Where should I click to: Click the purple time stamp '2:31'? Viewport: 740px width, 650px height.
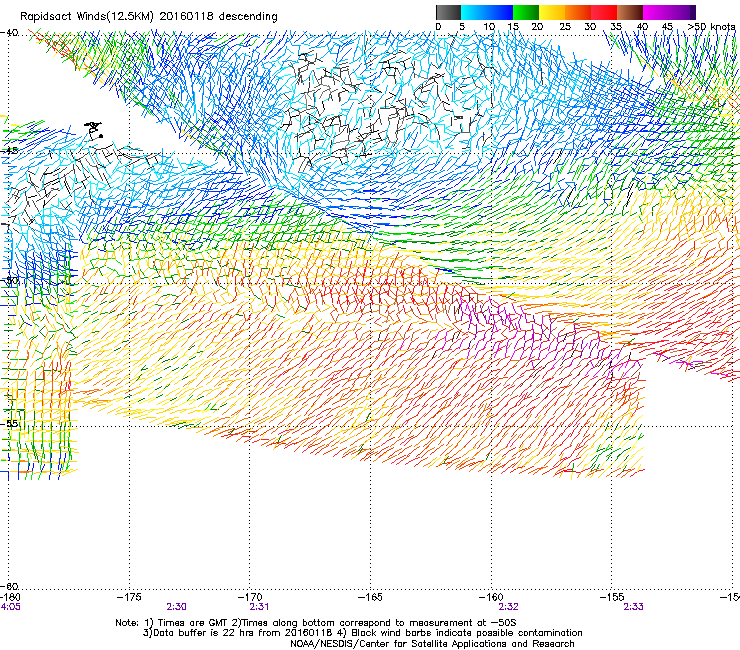coord(260,607)
